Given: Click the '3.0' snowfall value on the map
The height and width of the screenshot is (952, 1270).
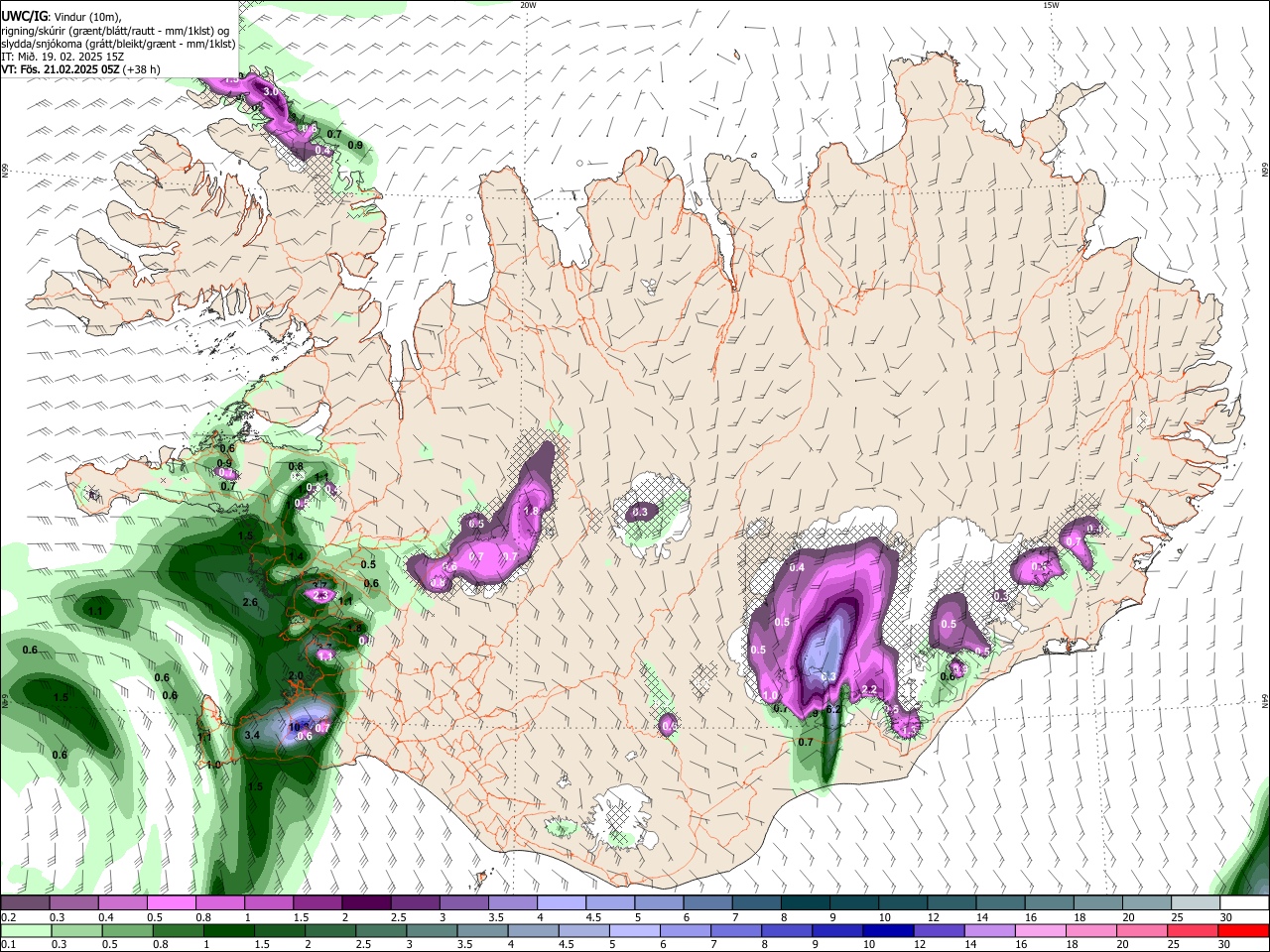Looking at the screenshot, I should tap(269, 91).
